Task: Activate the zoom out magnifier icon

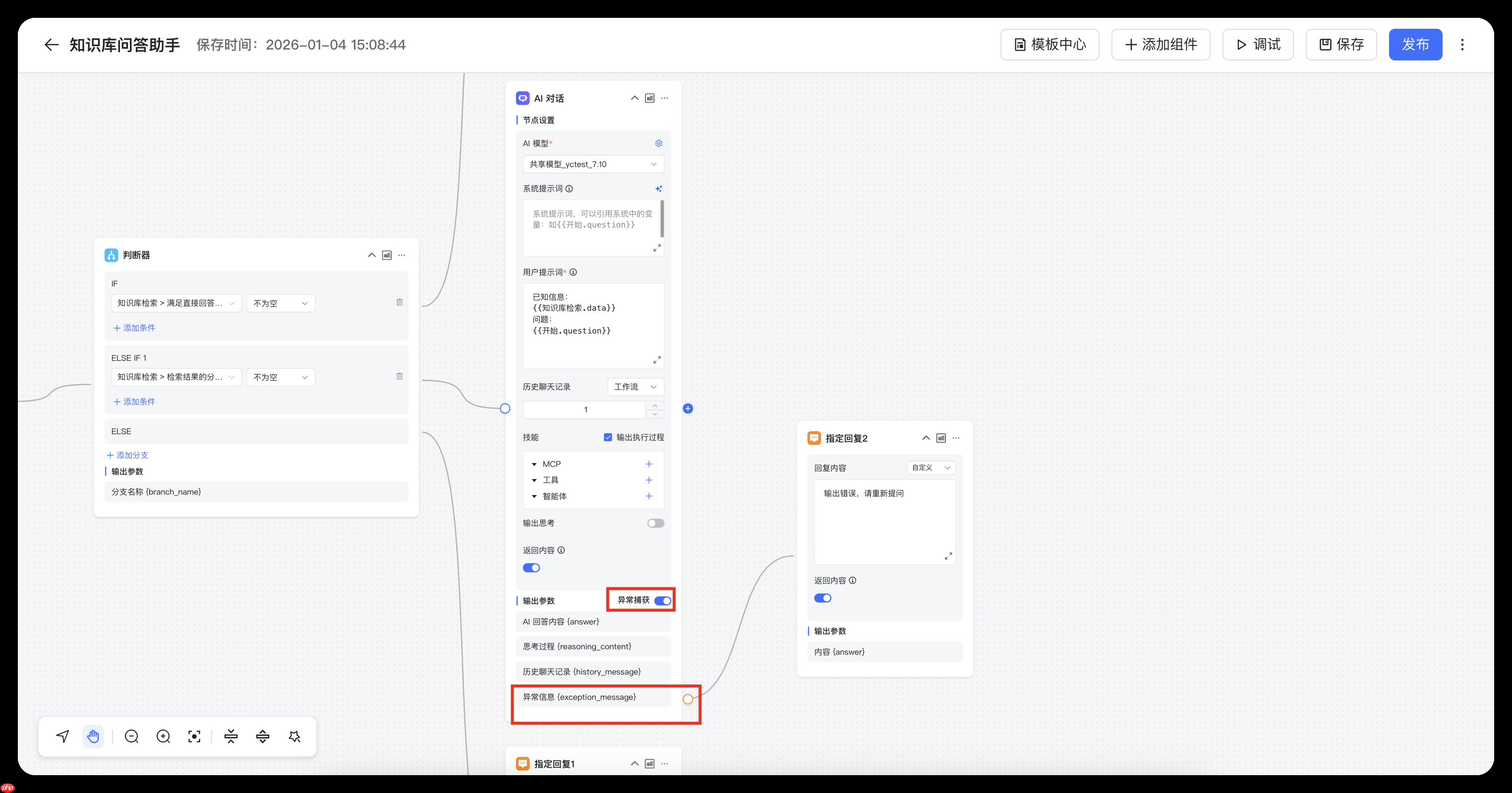Action: click(131, 736)
